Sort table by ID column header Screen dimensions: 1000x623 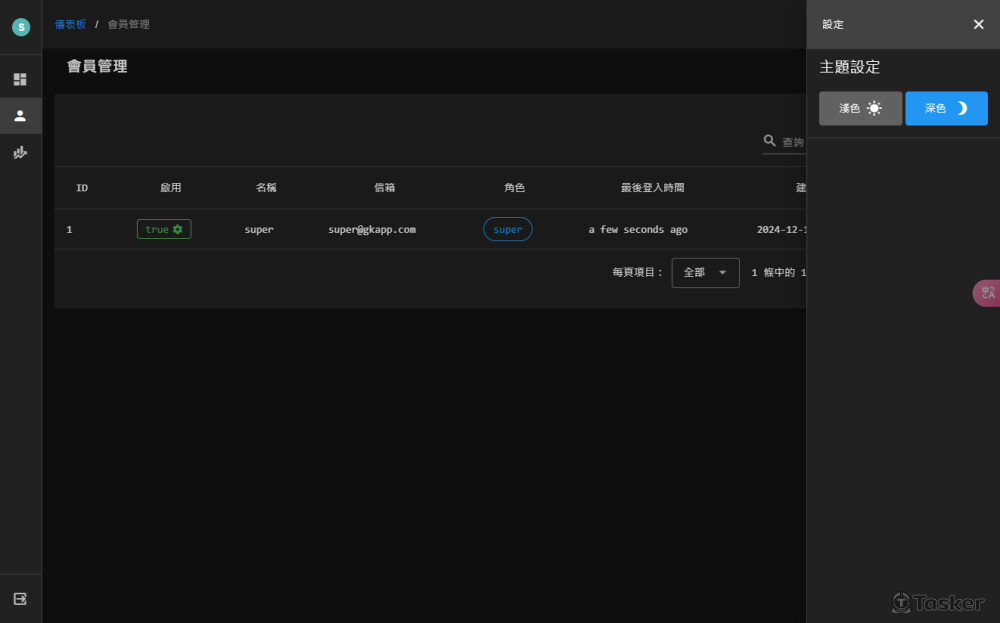82,188
